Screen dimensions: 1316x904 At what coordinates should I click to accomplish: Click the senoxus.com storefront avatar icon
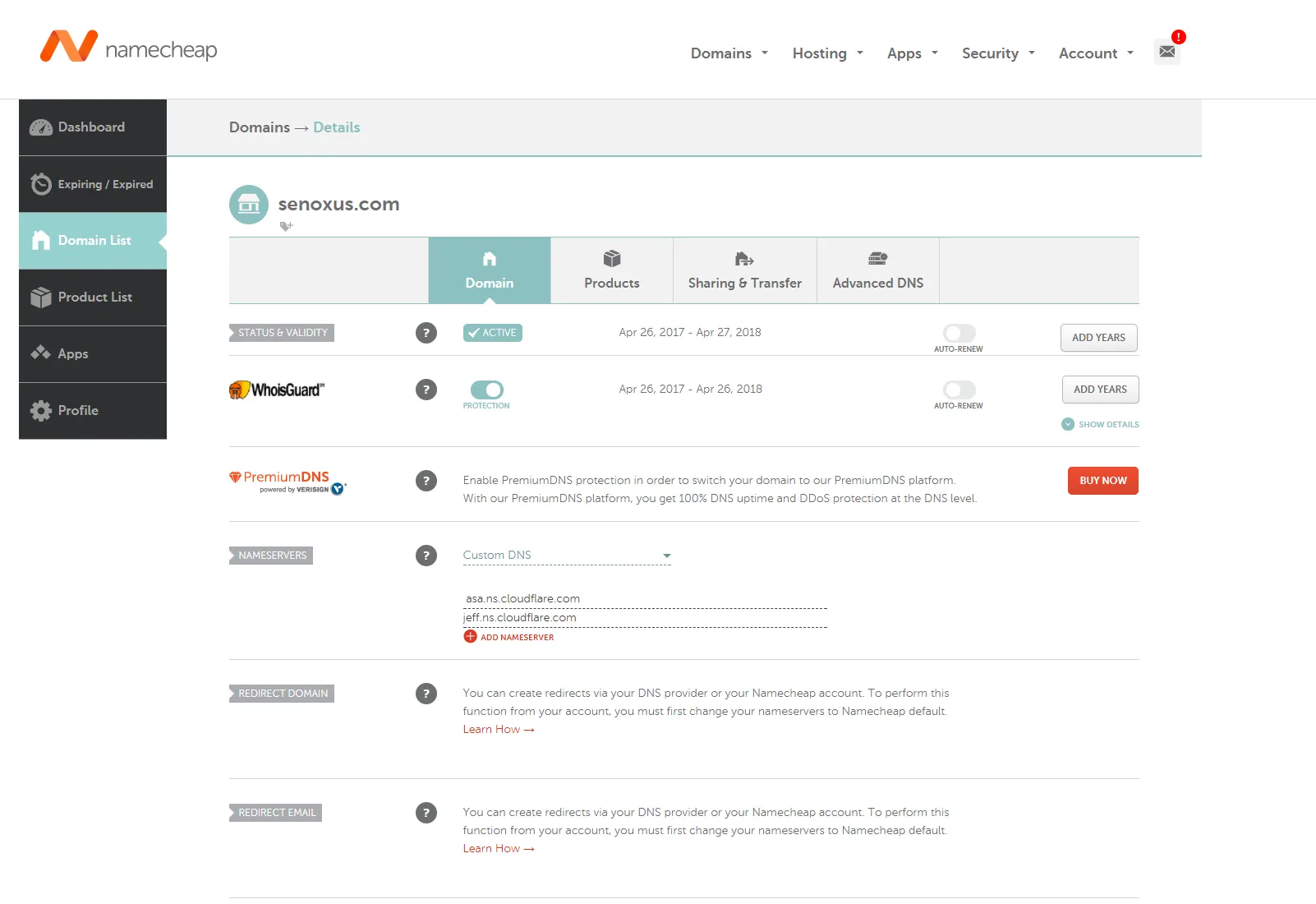[x=249, y=205]
